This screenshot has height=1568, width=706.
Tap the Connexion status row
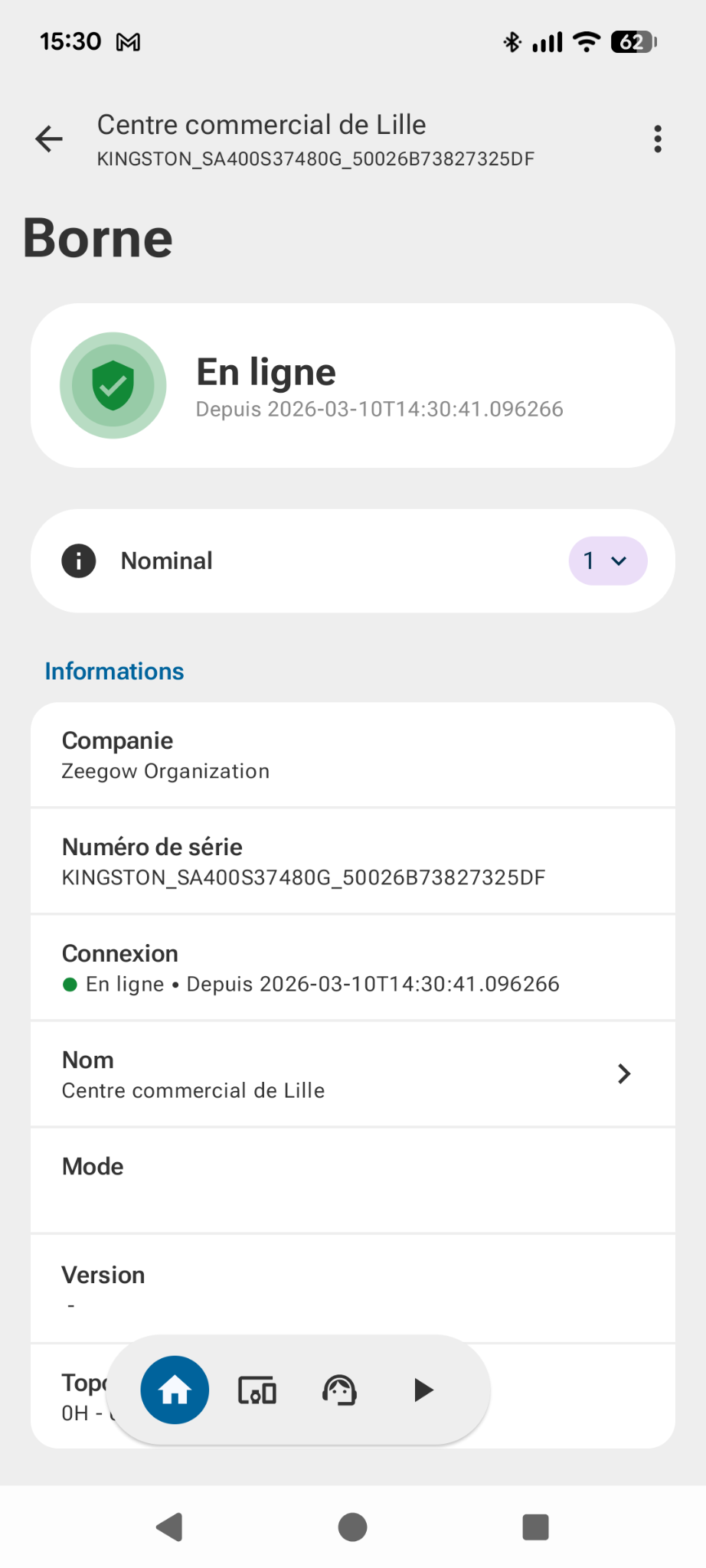click(352, 968)
